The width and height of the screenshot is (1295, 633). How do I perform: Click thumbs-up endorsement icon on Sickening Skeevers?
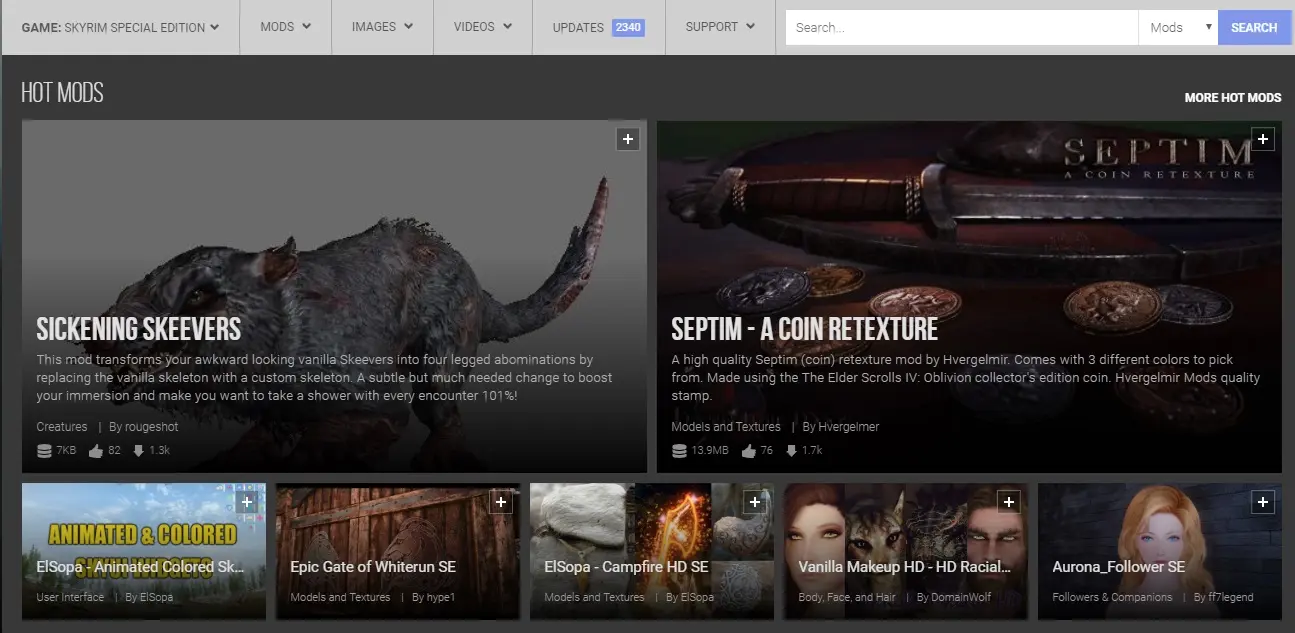(x=96, y=451)
